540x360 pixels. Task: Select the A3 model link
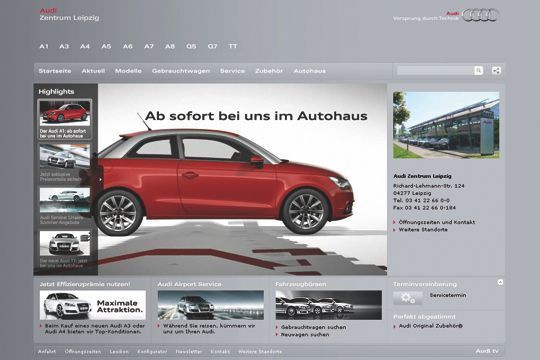click(x=64, y=46)
